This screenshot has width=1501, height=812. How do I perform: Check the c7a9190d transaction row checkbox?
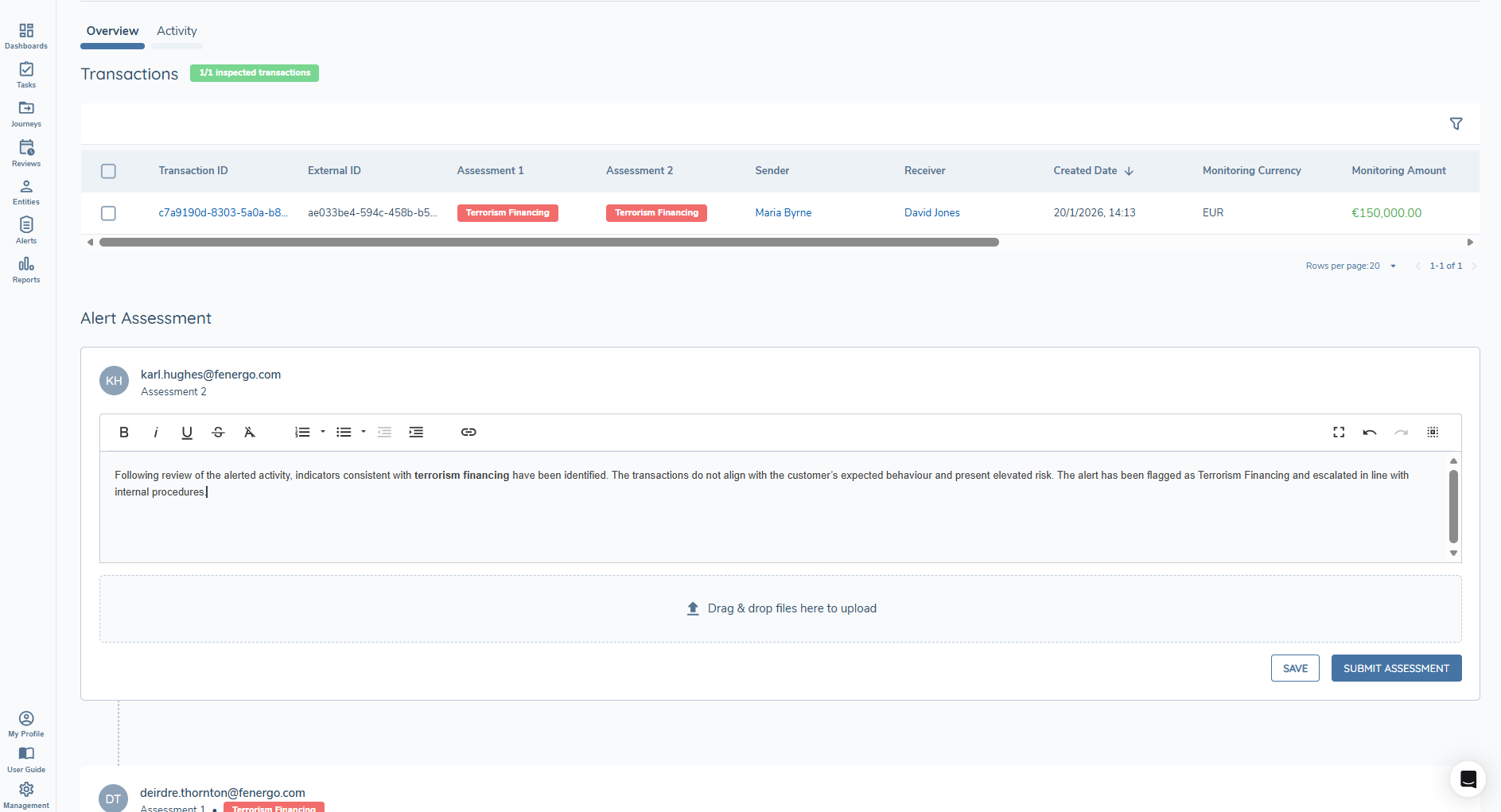tap(109, 213)
